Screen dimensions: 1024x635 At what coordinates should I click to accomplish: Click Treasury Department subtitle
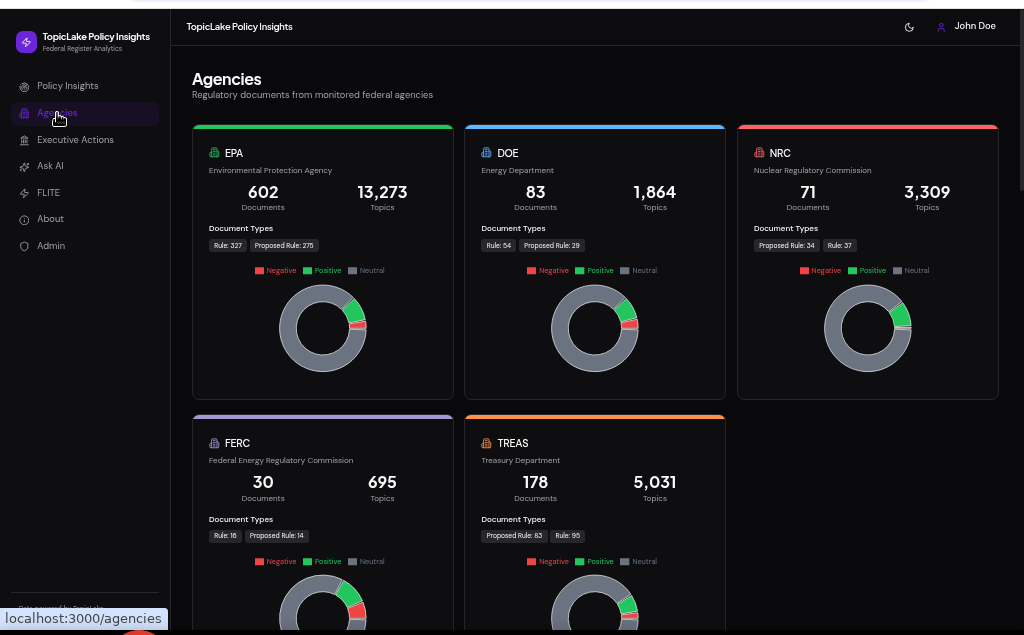[x=520, y=461]
